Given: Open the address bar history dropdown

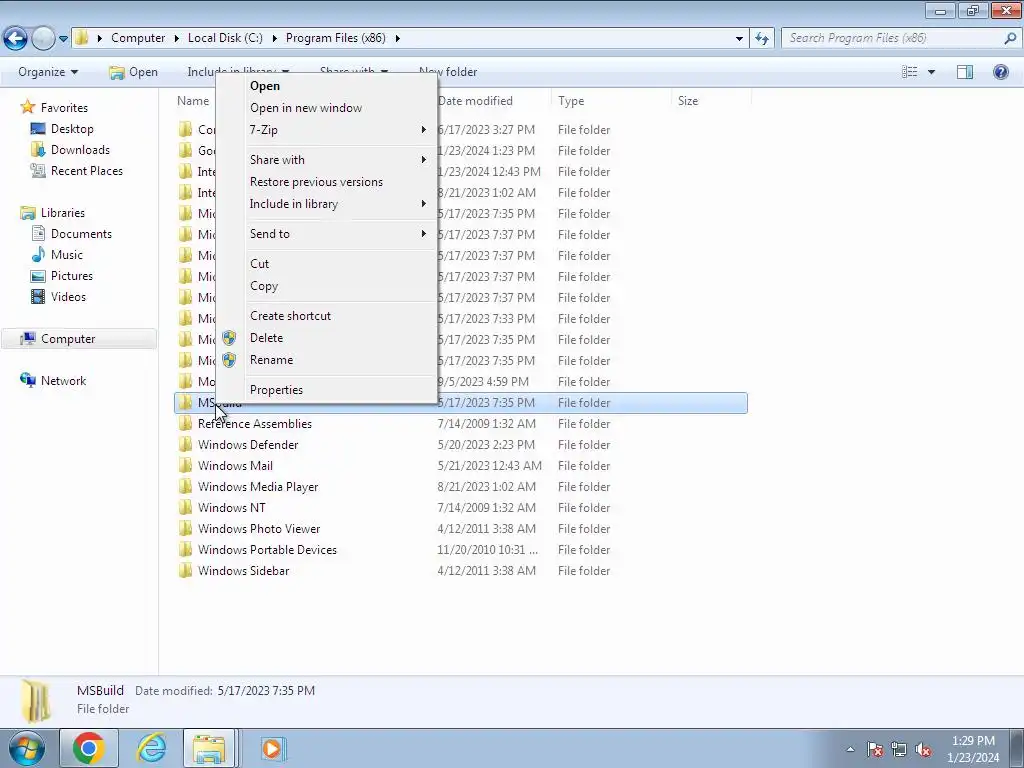Looking at the screenshot, I should pos(739,39).
